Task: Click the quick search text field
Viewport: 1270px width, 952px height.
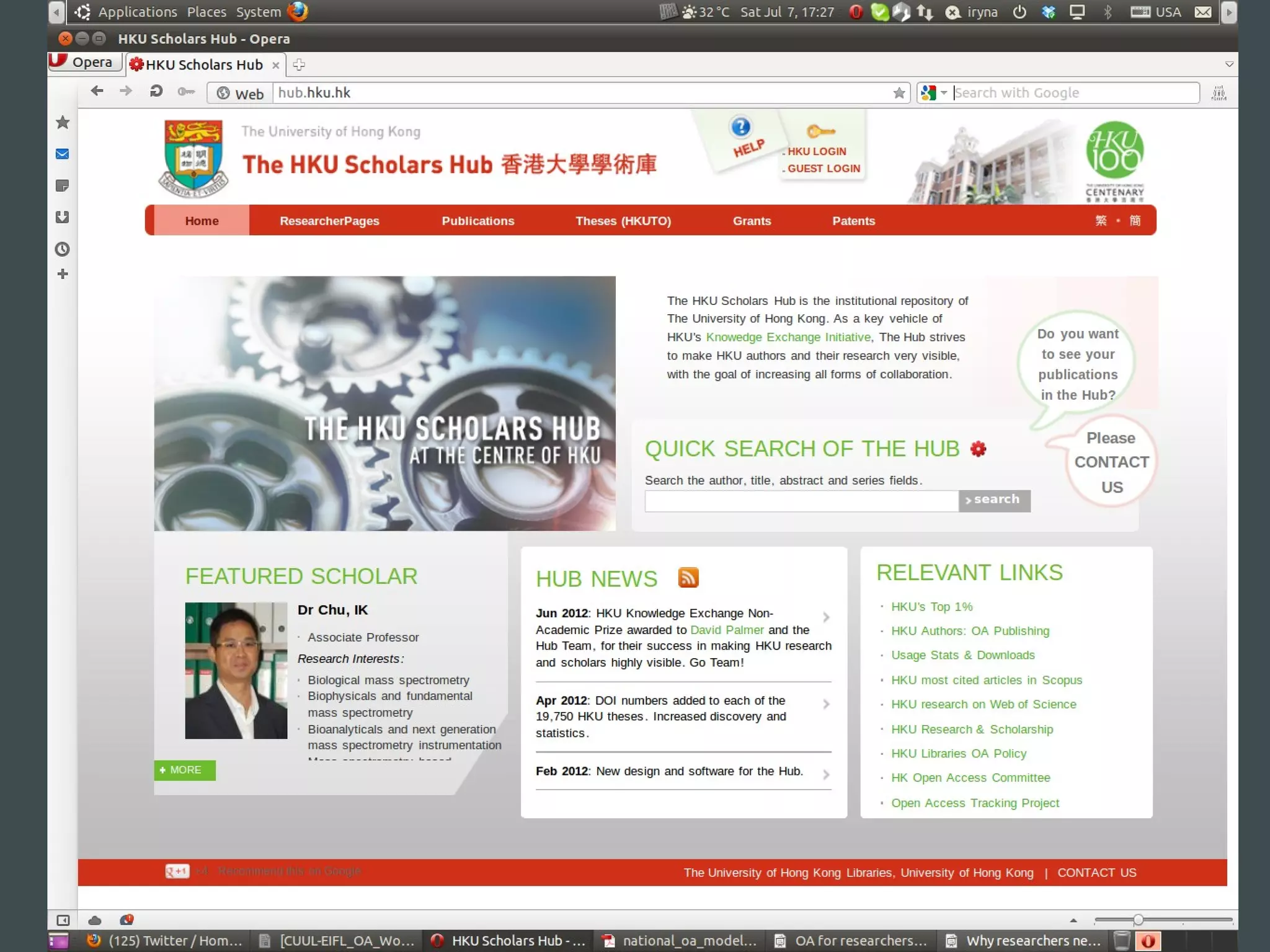Action: pyautogui.click(x=801, y=501)
